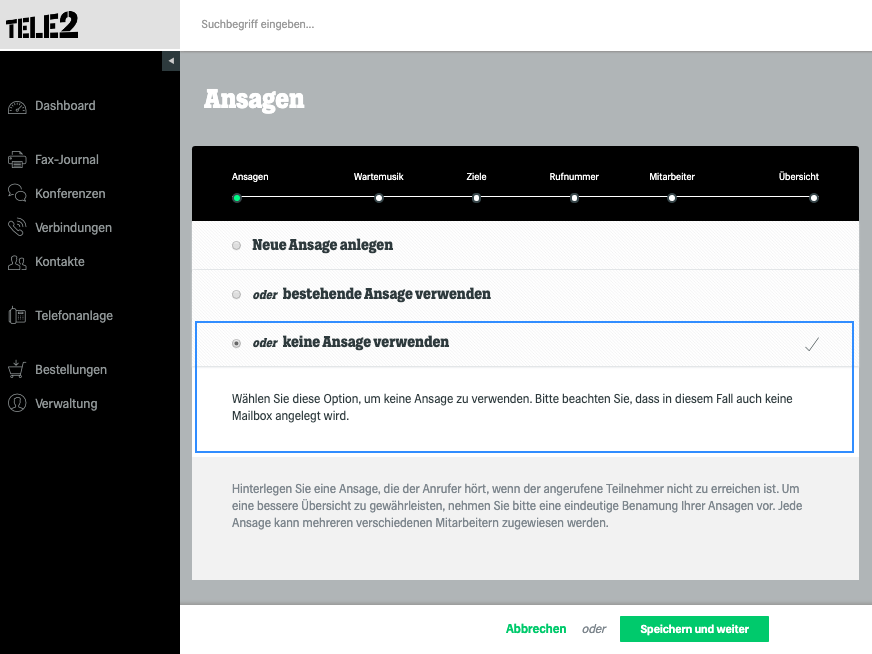
Task: Open the Dashboard speedometer icon
Action: tap(17, 107)
